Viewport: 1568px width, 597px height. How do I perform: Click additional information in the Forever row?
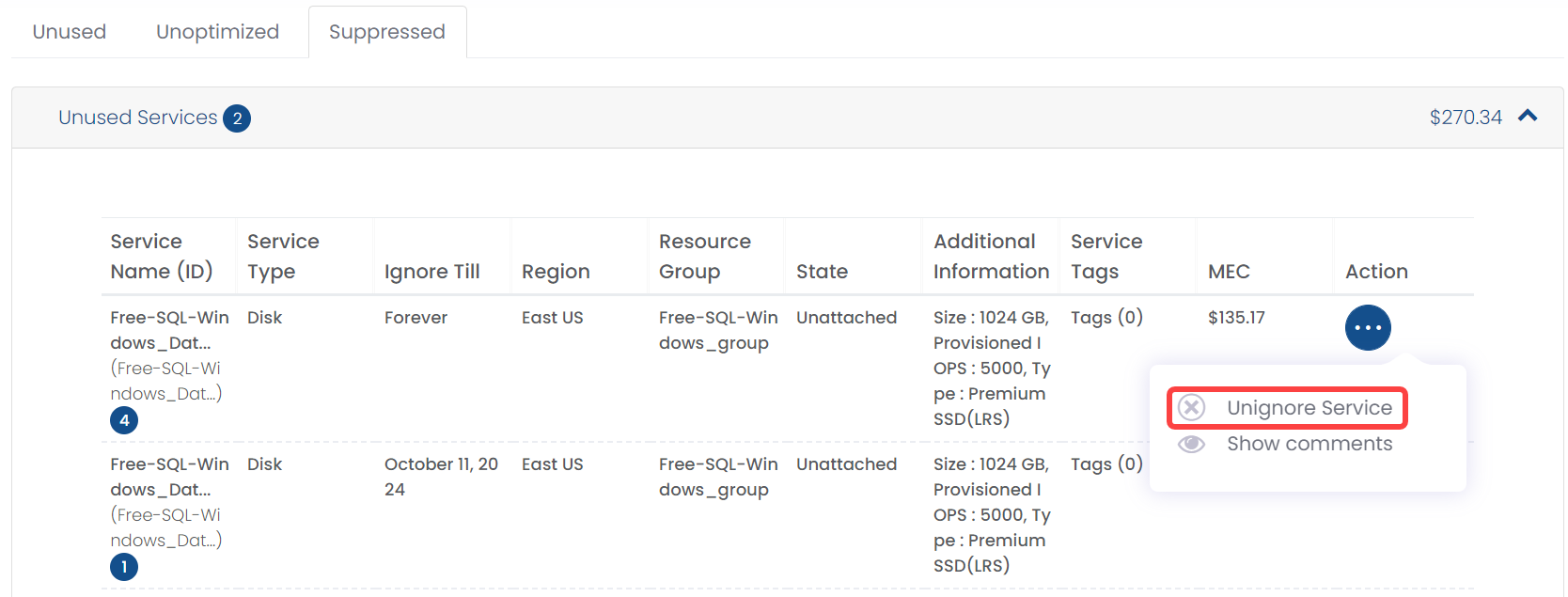coord(992,368)
